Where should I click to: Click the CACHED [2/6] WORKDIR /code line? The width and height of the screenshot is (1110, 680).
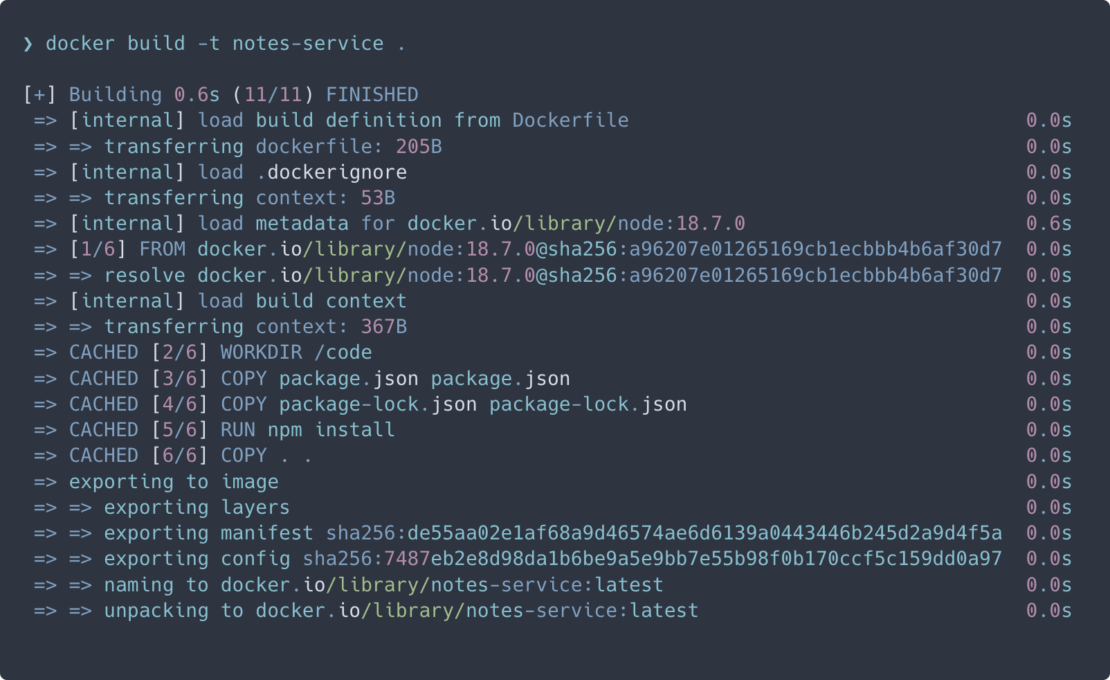coord(220,352)
